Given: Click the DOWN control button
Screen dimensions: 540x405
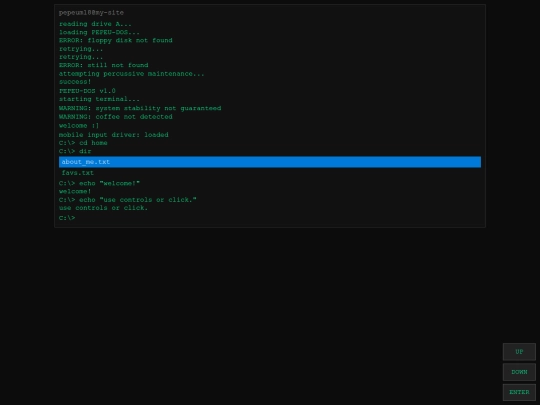Looking at the screenshot, I should 519,372.
